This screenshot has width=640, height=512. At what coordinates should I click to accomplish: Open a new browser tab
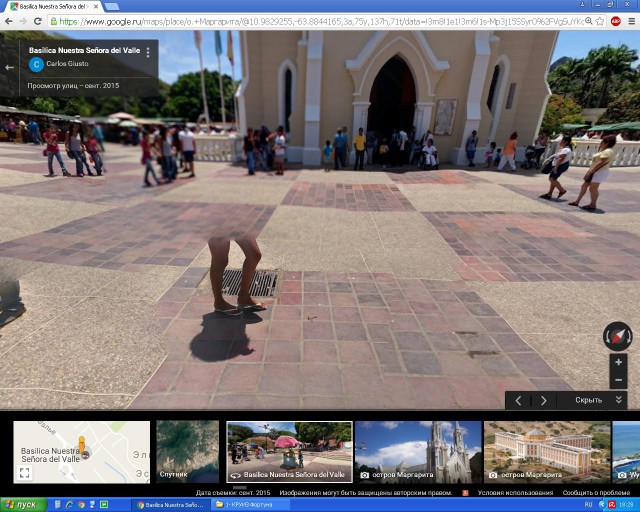tap(111, 7)
